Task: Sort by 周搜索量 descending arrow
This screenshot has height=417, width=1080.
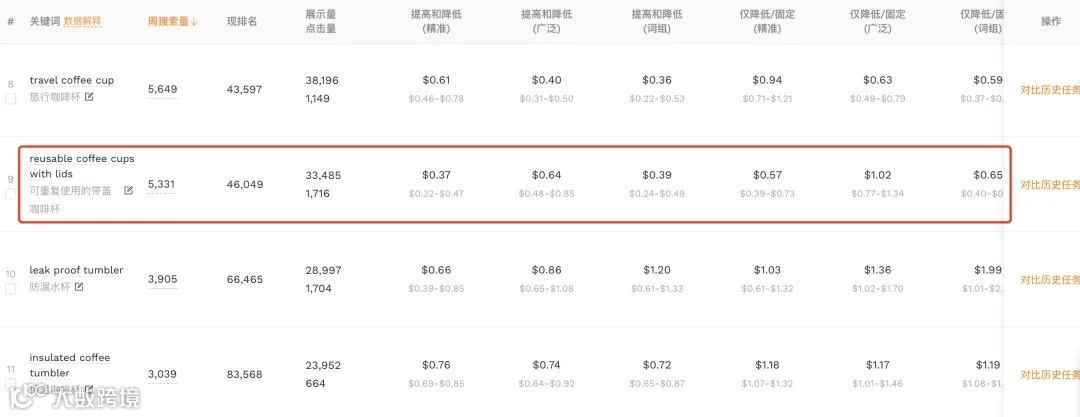Action: (193, 21)
